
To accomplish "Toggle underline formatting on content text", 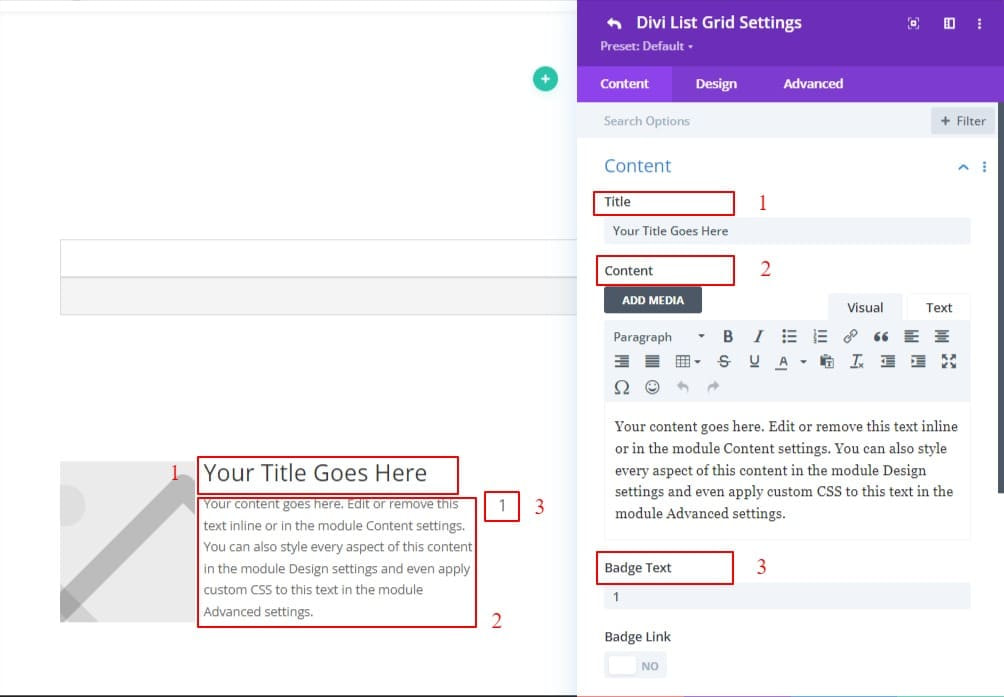I will coord(754,361).
